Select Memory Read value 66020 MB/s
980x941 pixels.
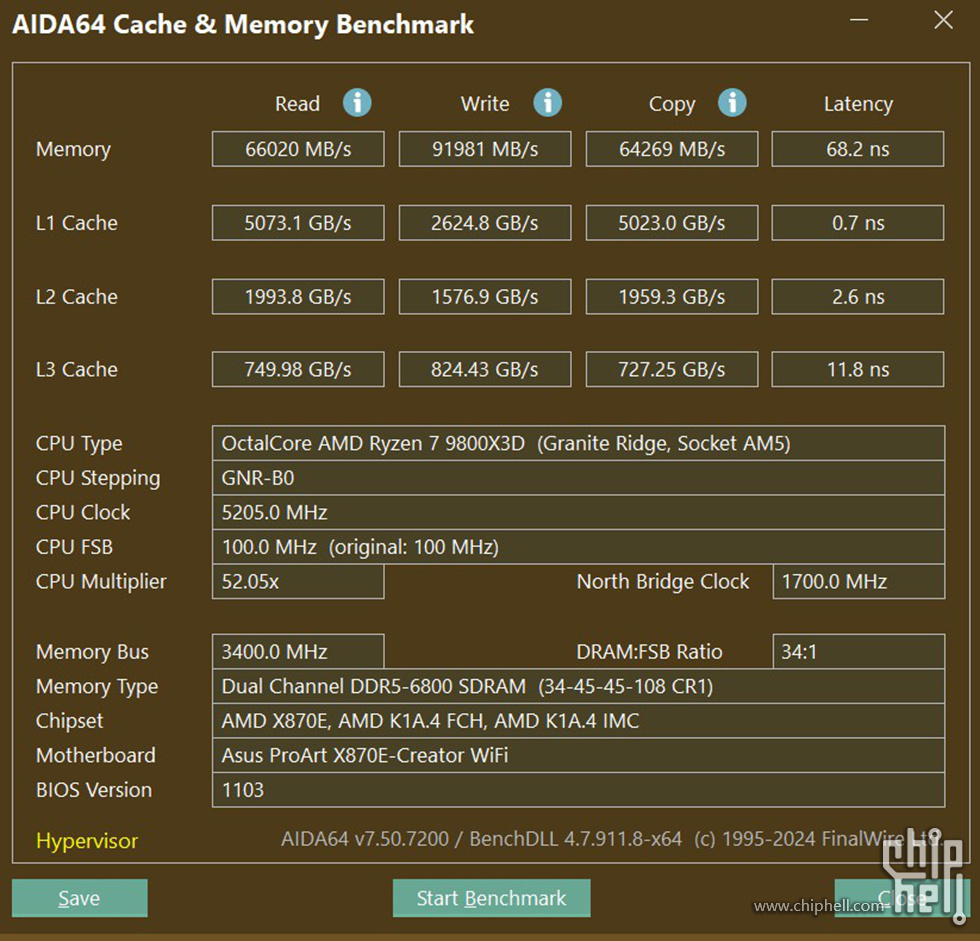click(x=298, y=149)
